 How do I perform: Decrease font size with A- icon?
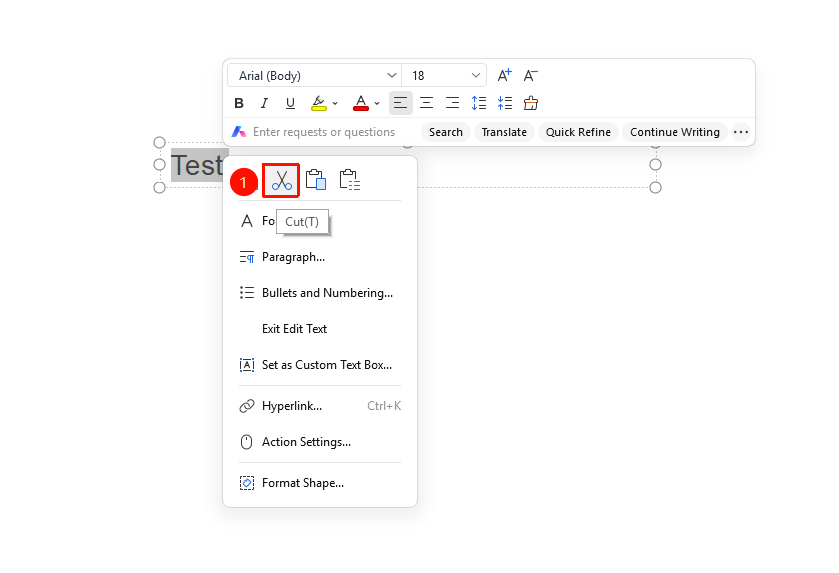click(x=530, y=75)
